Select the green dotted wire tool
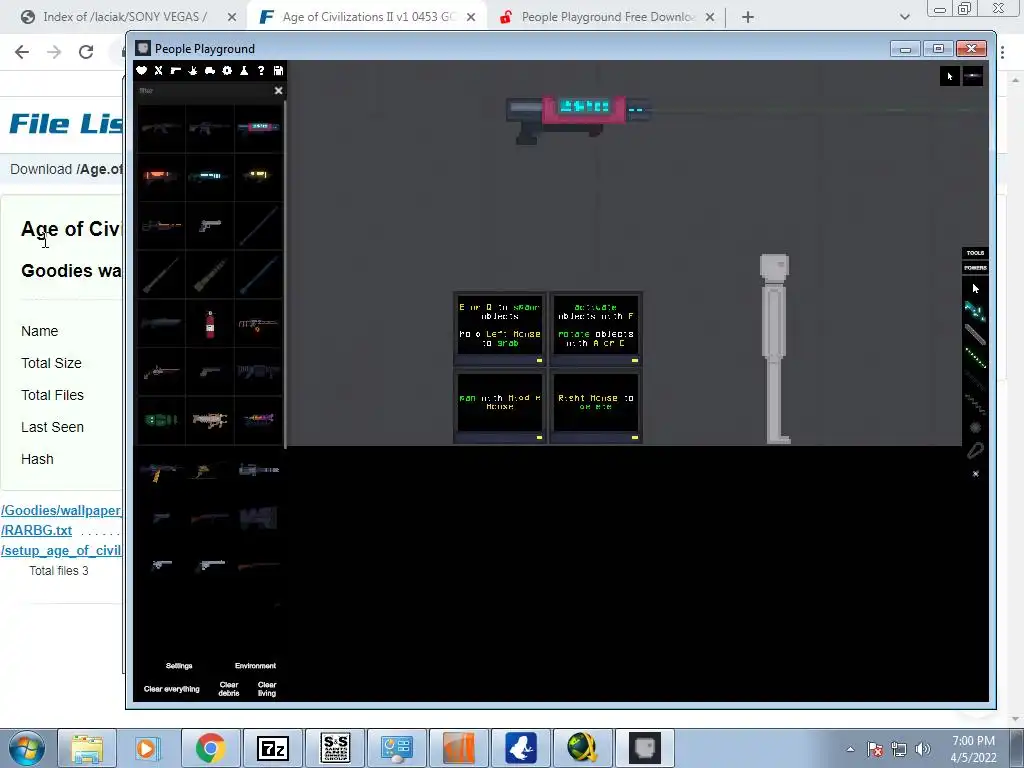This screenshot has height=768, width=1024. 975,358
